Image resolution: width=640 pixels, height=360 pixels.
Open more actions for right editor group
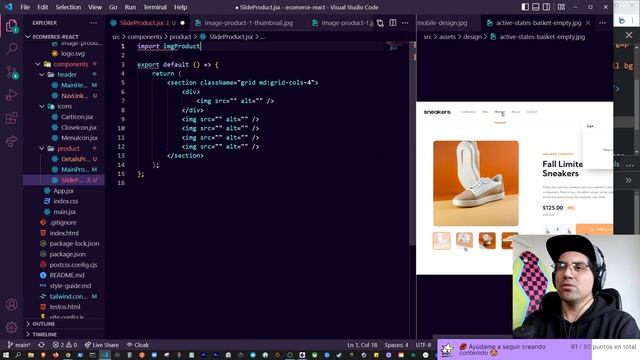[602, 23]
